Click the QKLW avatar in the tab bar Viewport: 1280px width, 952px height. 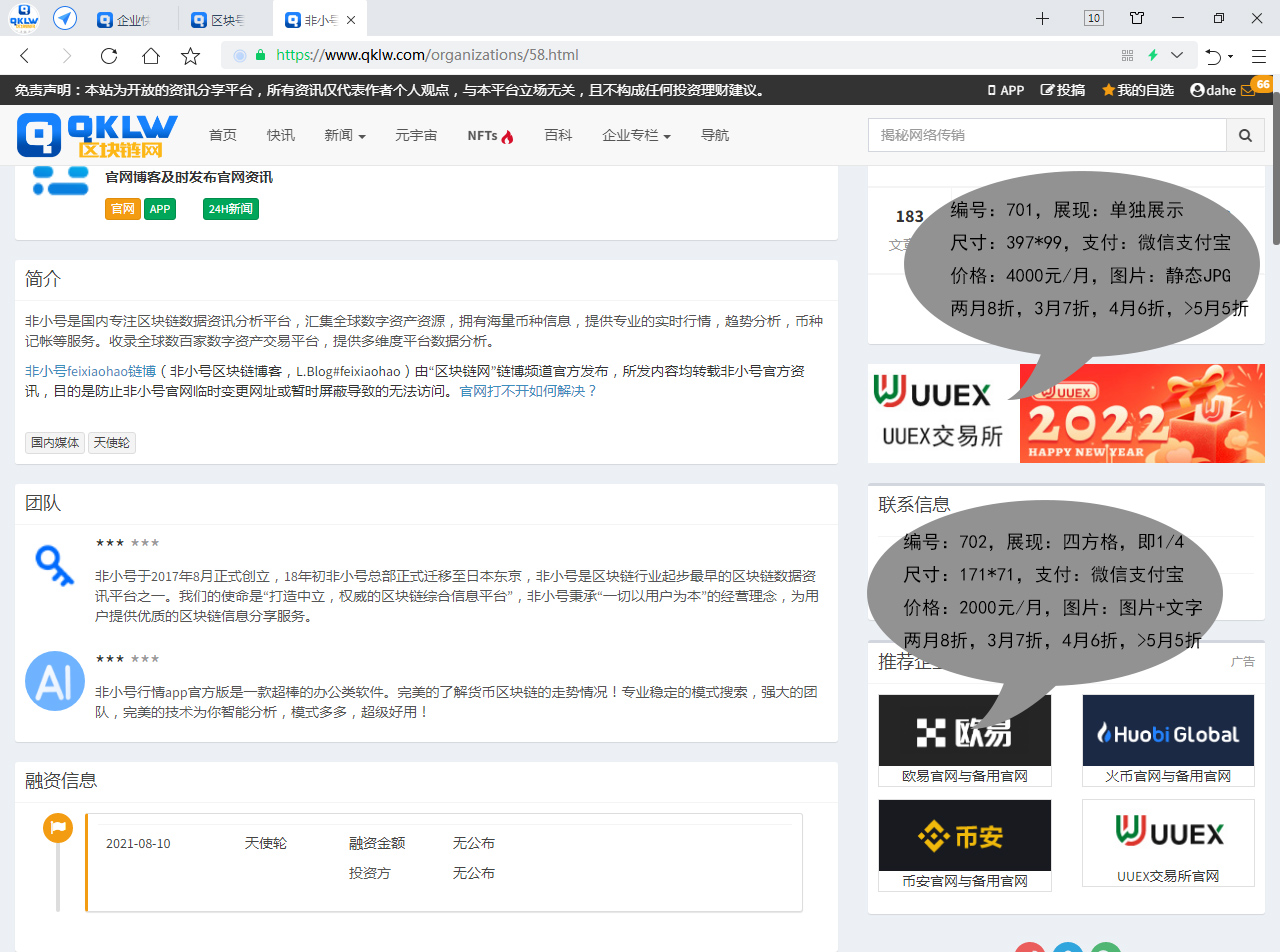click(x=23, y=18)
